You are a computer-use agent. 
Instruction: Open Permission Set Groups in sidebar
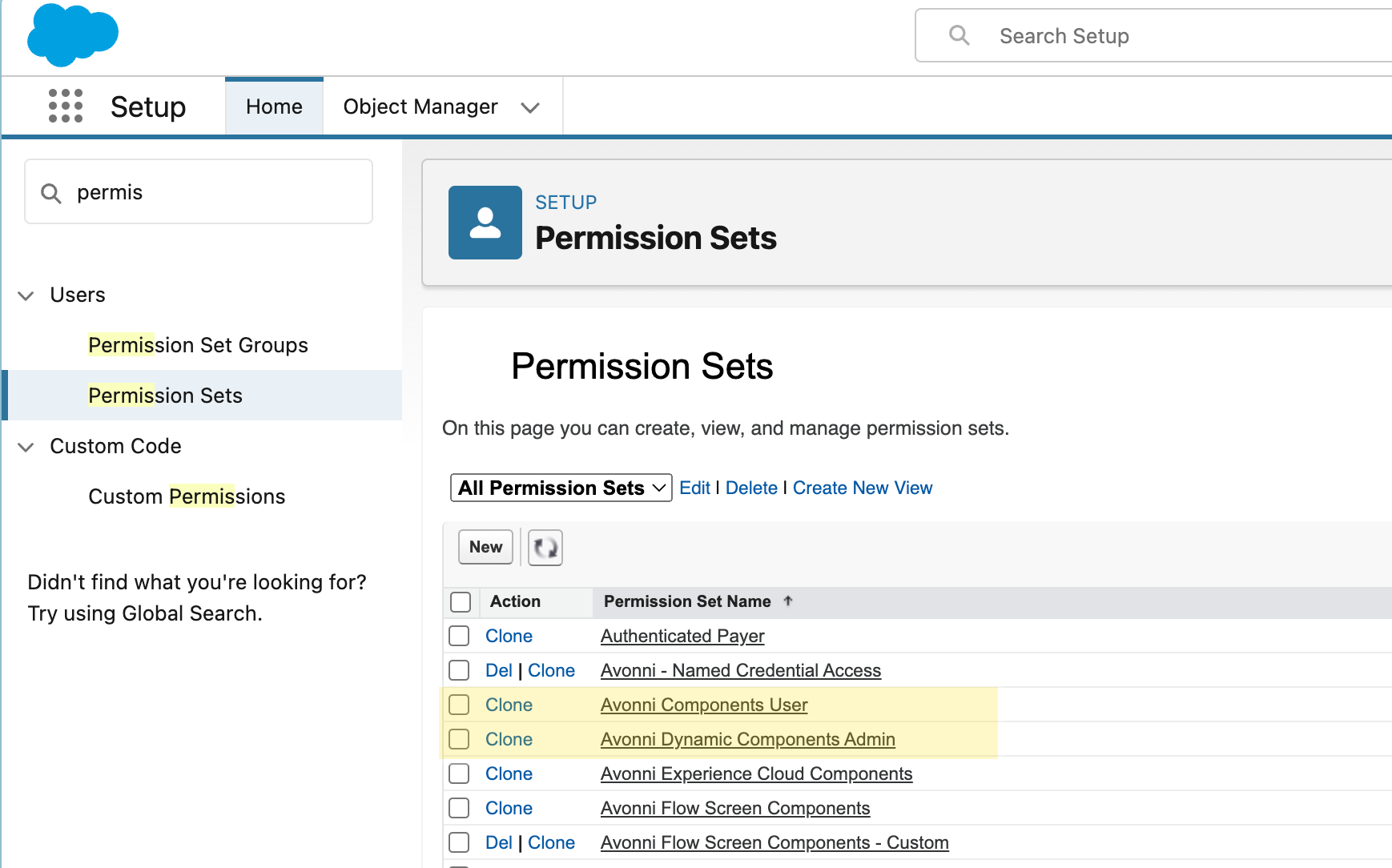coord(198,345)
